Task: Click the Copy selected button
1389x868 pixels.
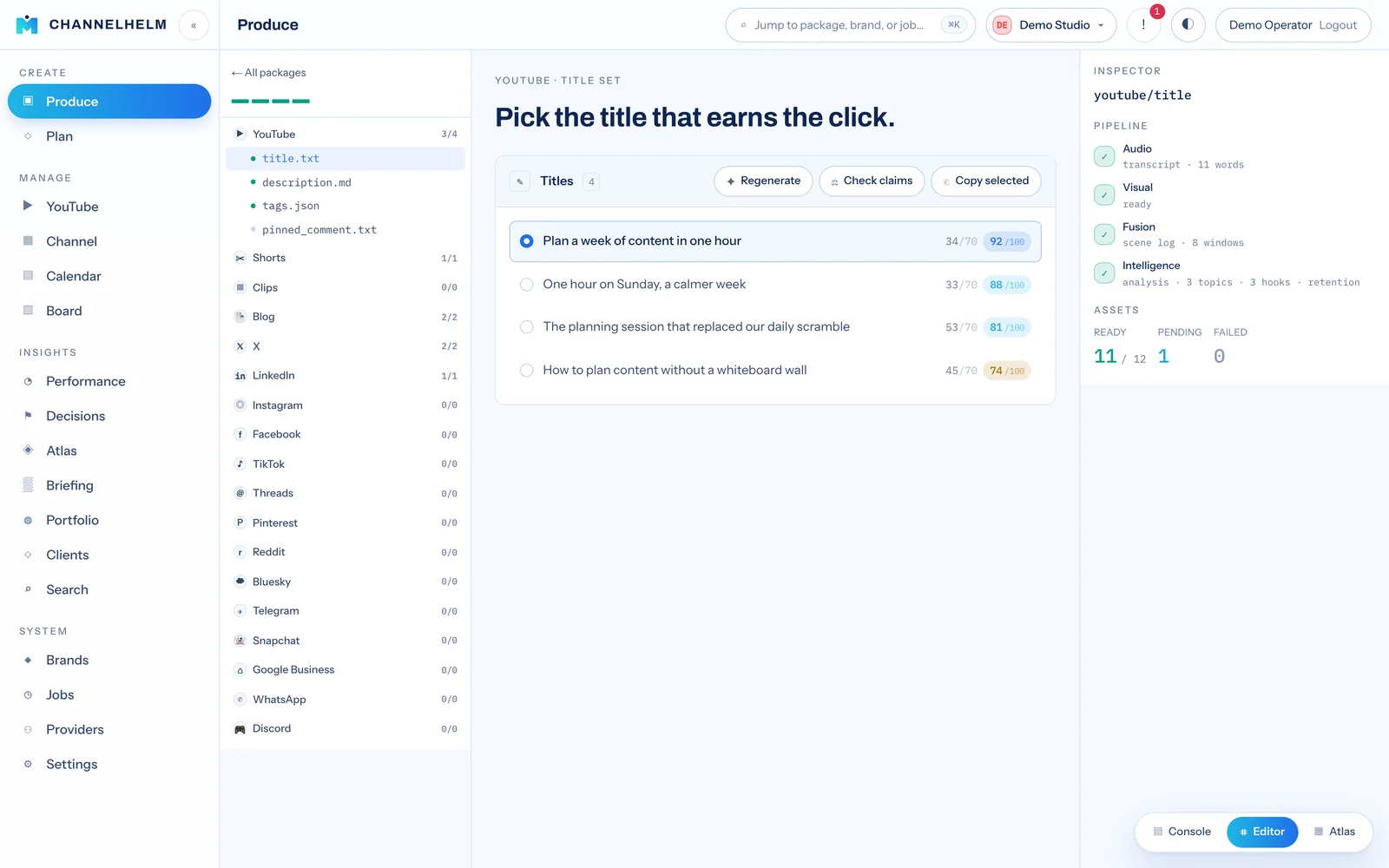Action: [986, 181]
